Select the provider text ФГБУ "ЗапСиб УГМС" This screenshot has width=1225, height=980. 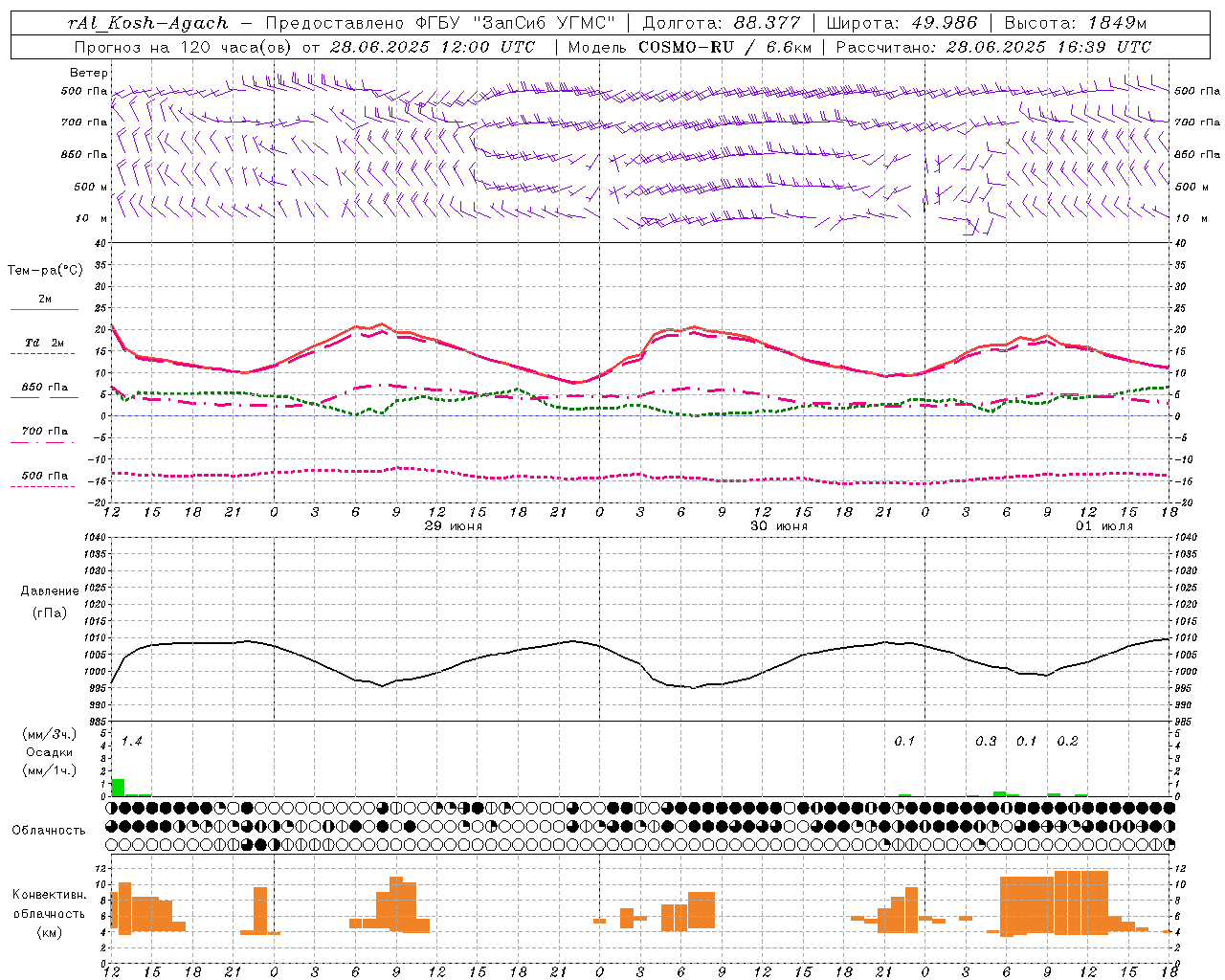click(x=516, y=23)
